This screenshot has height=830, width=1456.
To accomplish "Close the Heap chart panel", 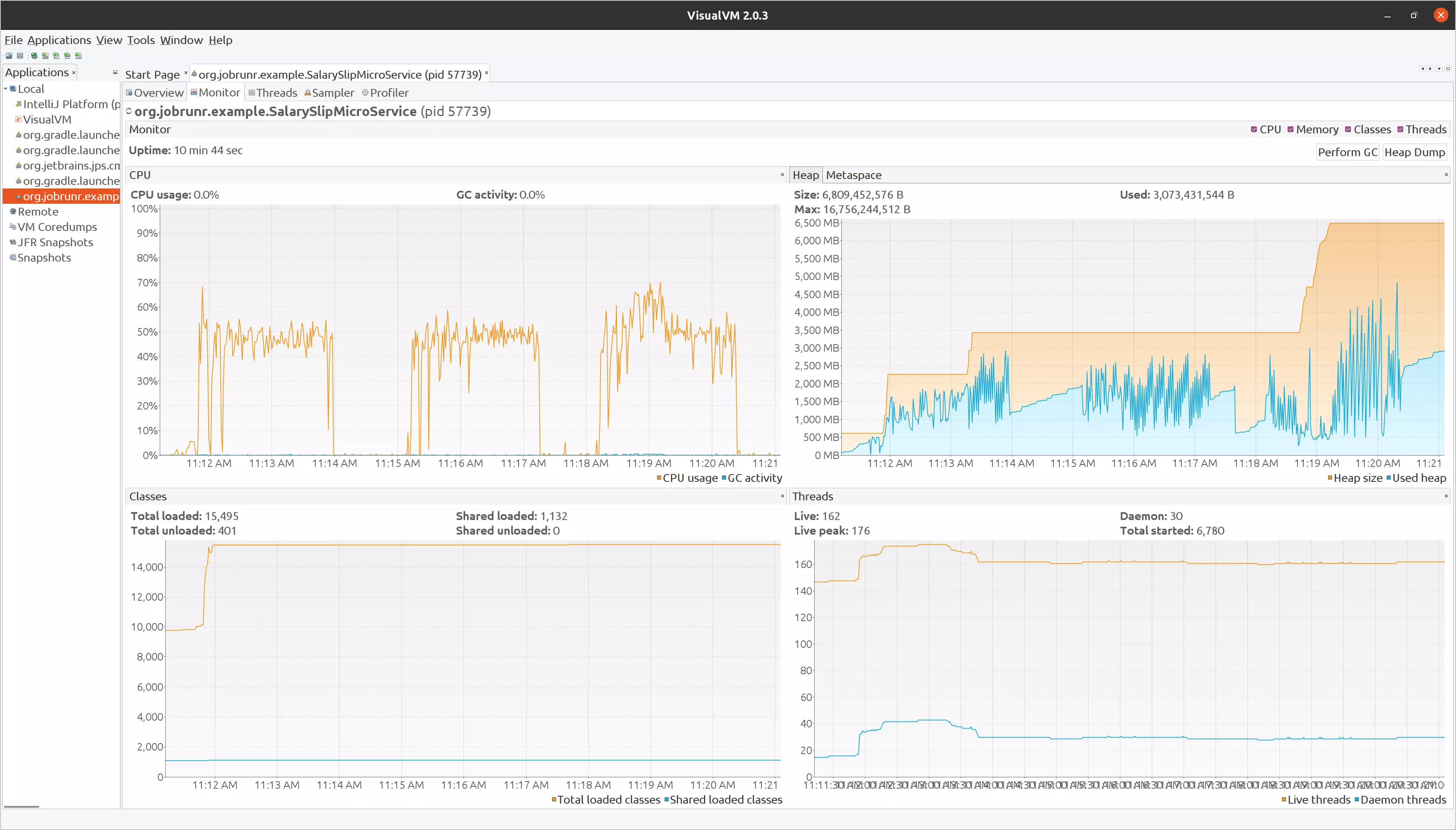I will pos(1446,174).
